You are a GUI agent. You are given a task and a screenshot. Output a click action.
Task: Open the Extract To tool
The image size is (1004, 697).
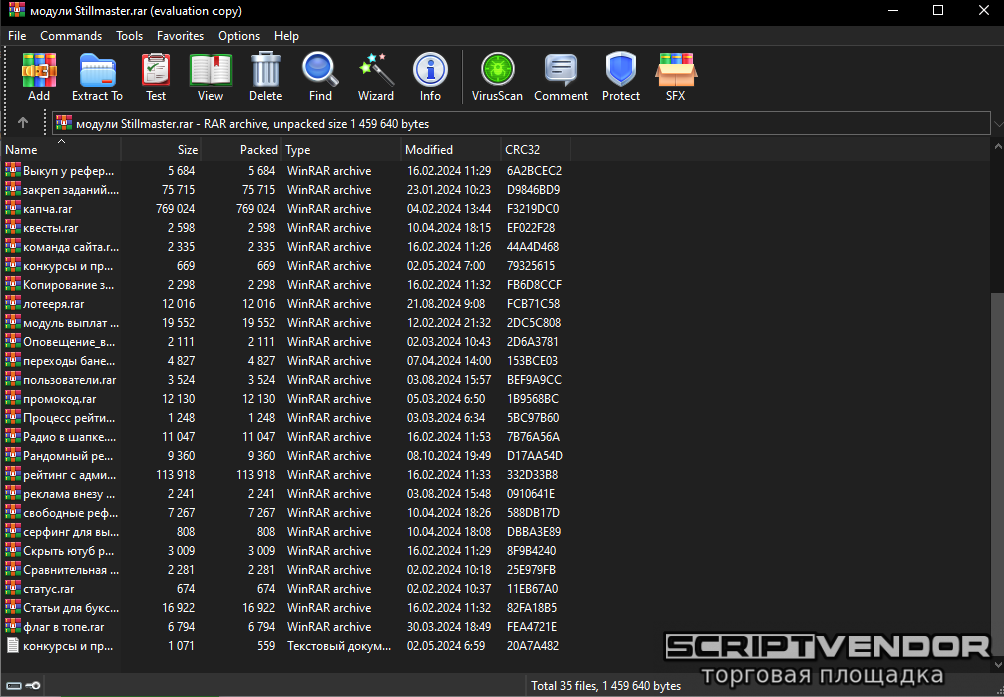(97, 77)
